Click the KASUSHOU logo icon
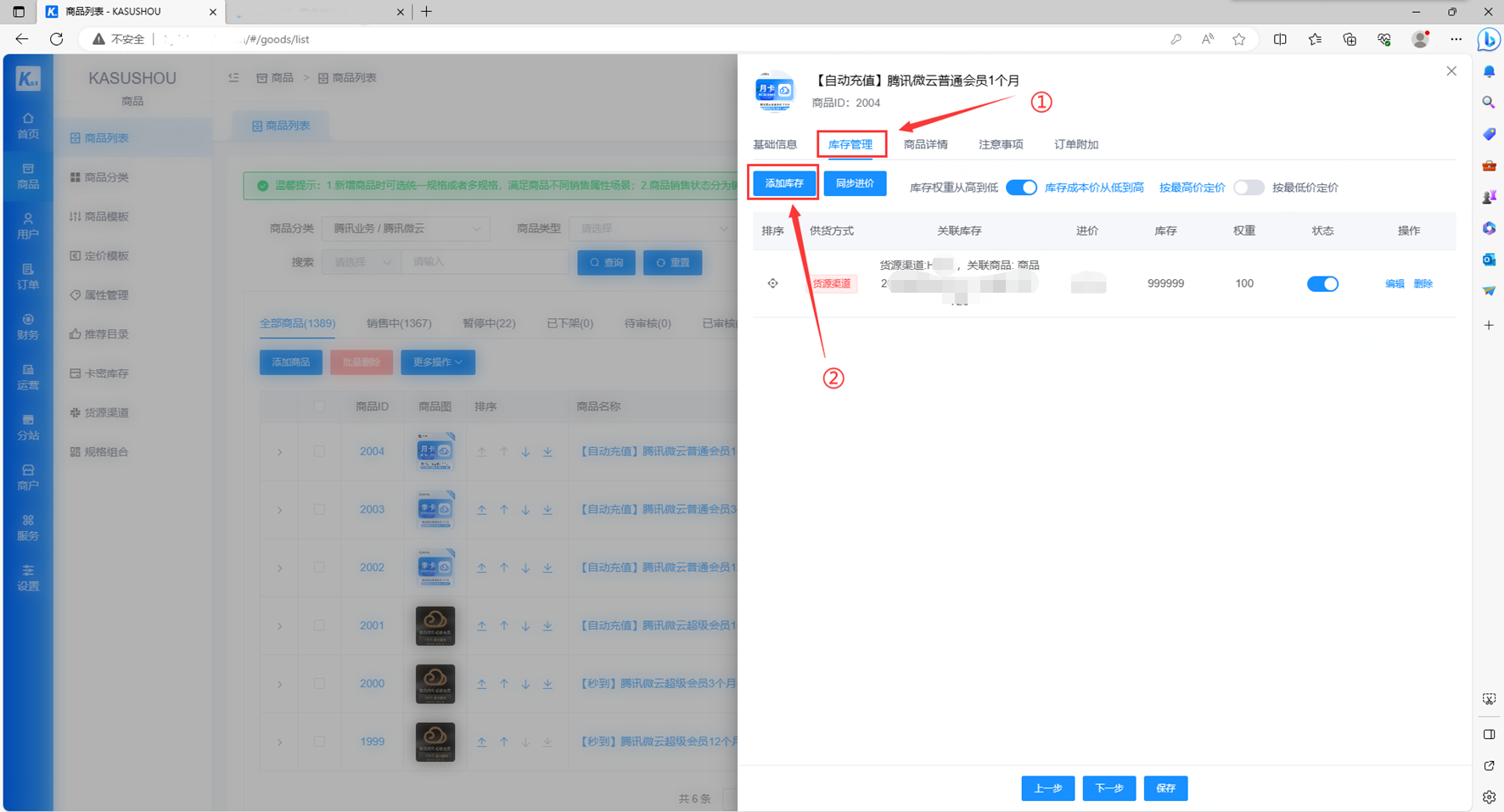Viewport: 1504px width, 812px height. point(28,79)
